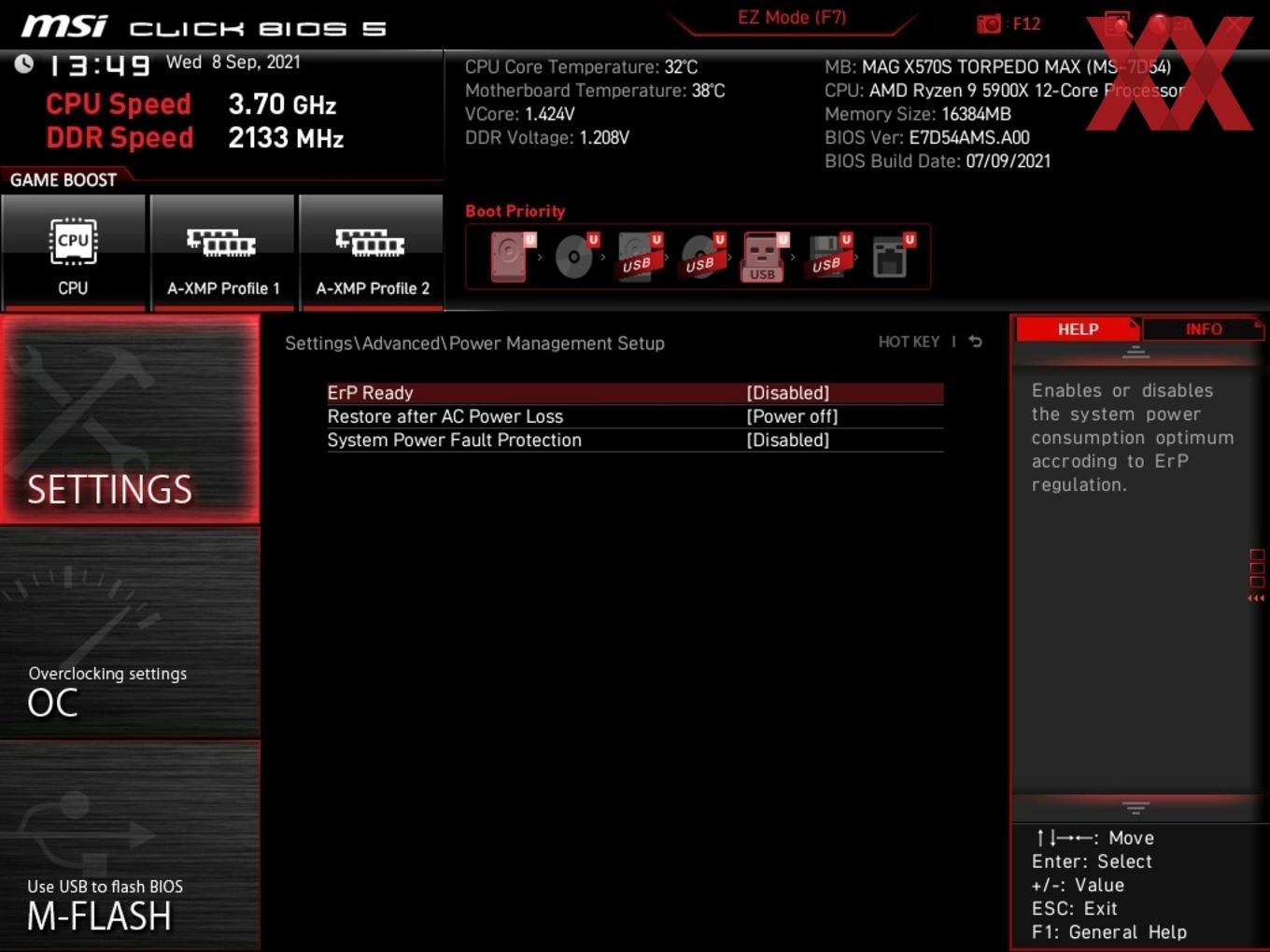1270x952 pixels.
Task: Choose the USB floppy boot device icon
Action: point(830,257)
